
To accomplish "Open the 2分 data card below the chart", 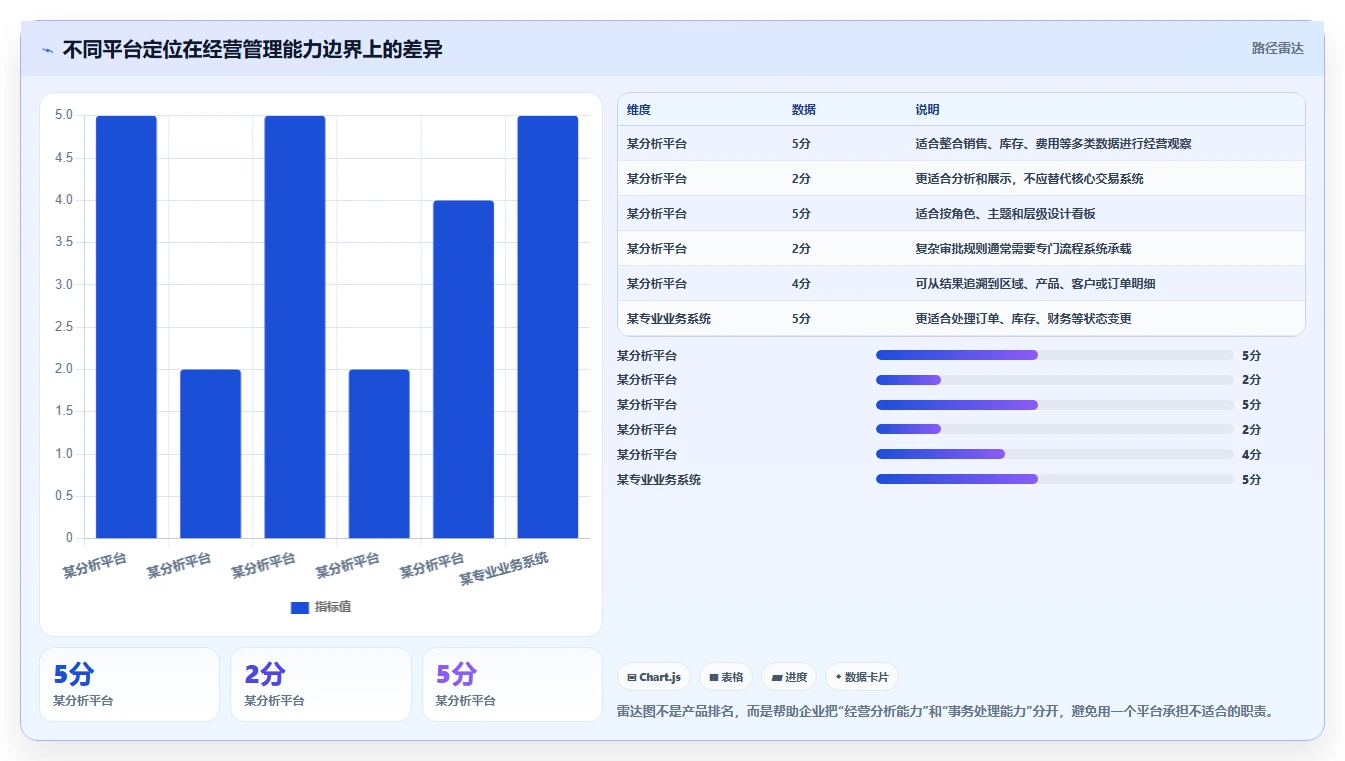I will [320, 684].
